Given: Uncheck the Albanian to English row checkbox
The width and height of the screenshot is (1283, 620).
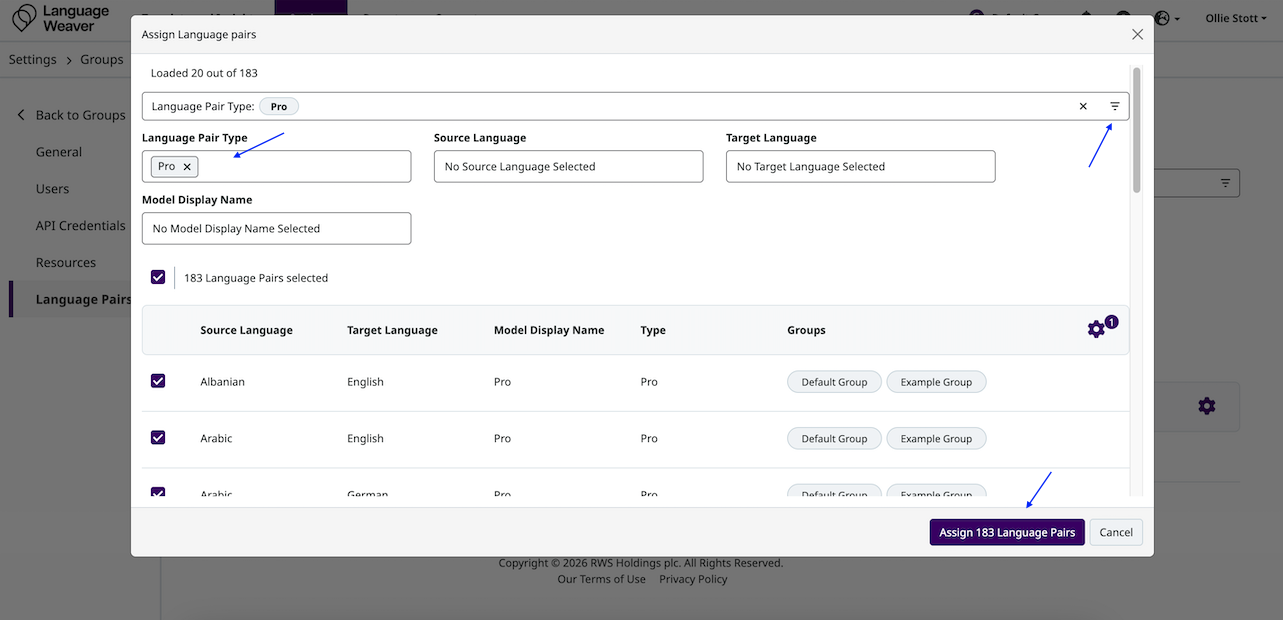Looking at the screenshot, I should pyautogui.click(x=158, y=381).
